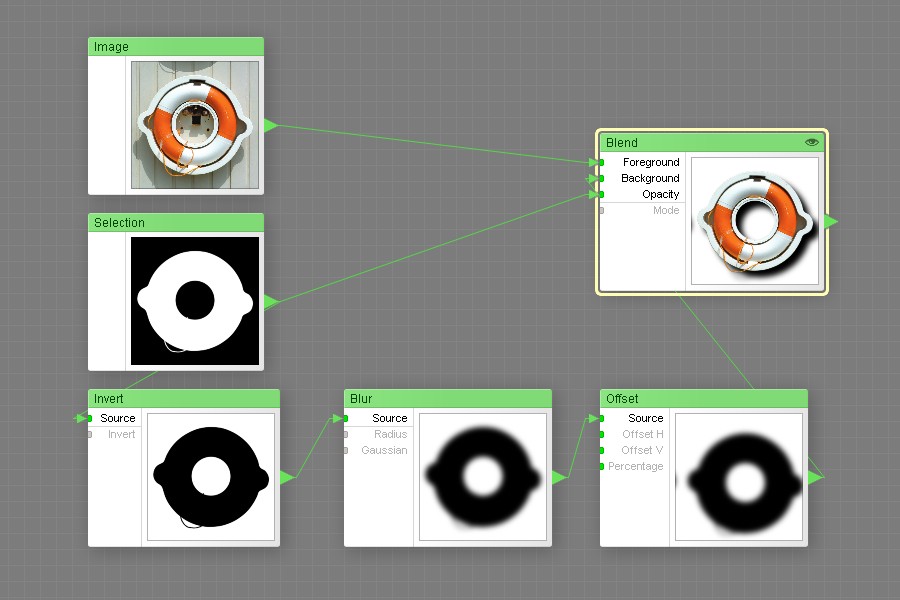Toggle the eye icon on Blend node

(811, 142)
